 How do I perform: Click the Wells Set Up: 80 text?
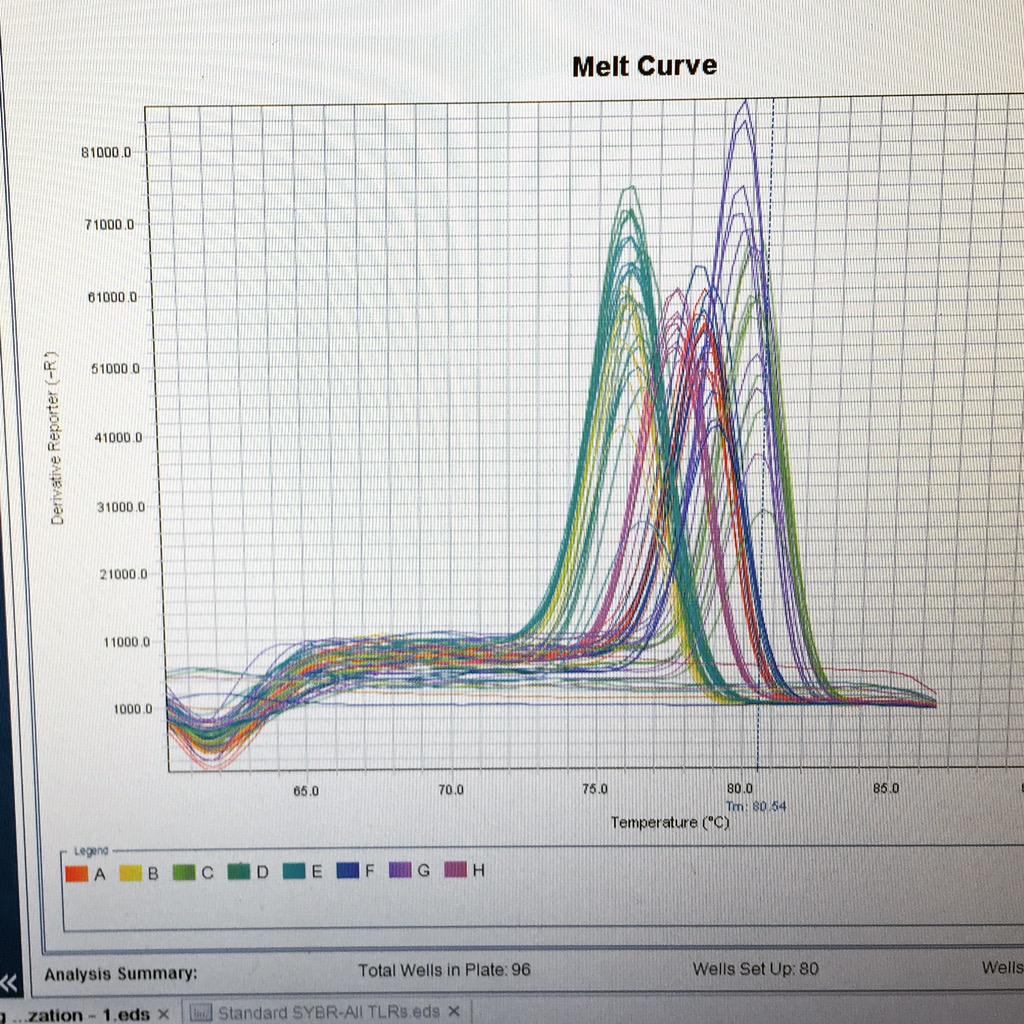coord(756,968)
